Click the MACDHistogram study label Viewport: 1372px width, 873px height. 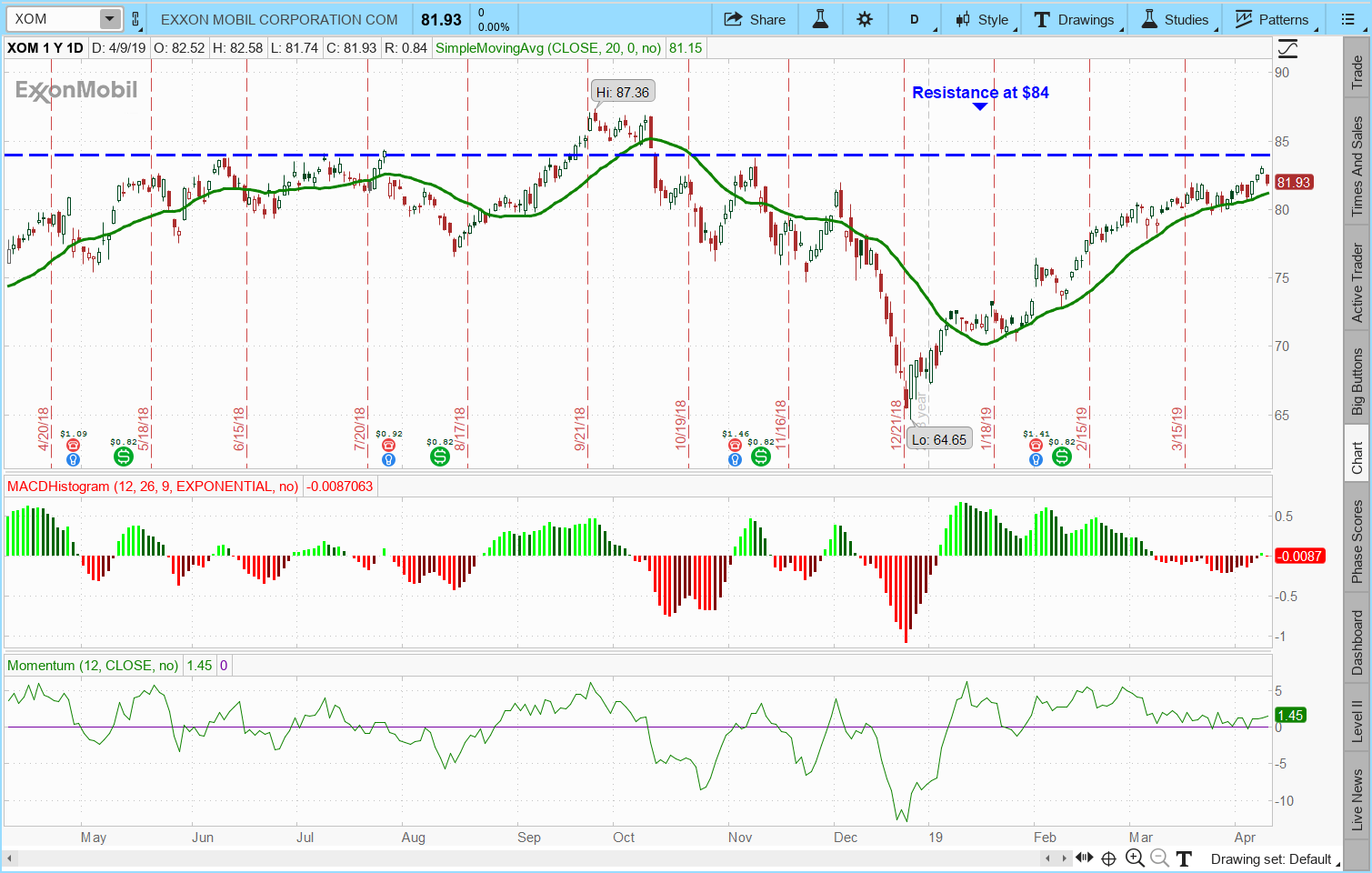(153, 487)
